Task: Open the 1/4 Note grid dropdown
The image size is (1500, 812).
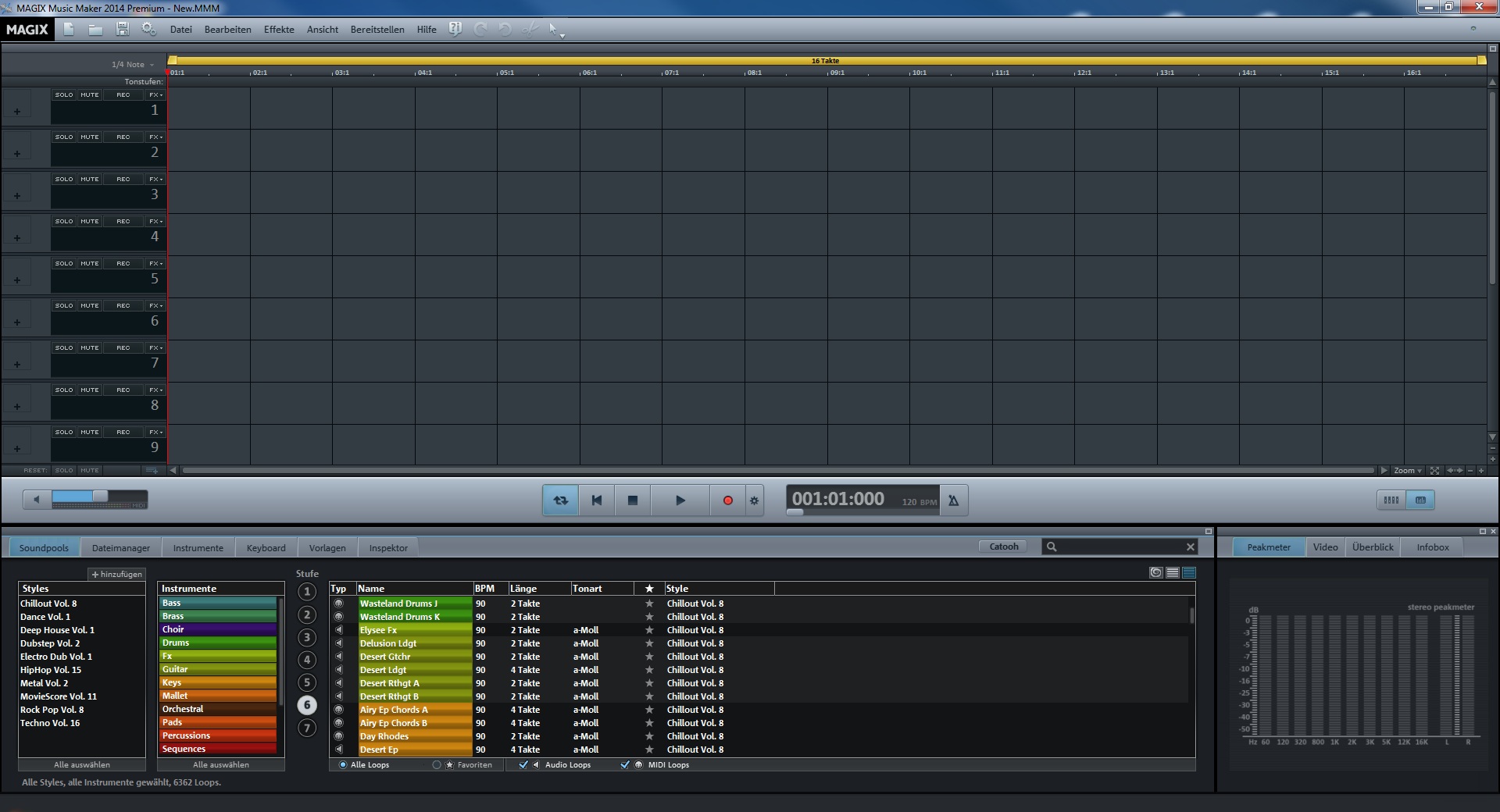Action: point(133,65)
